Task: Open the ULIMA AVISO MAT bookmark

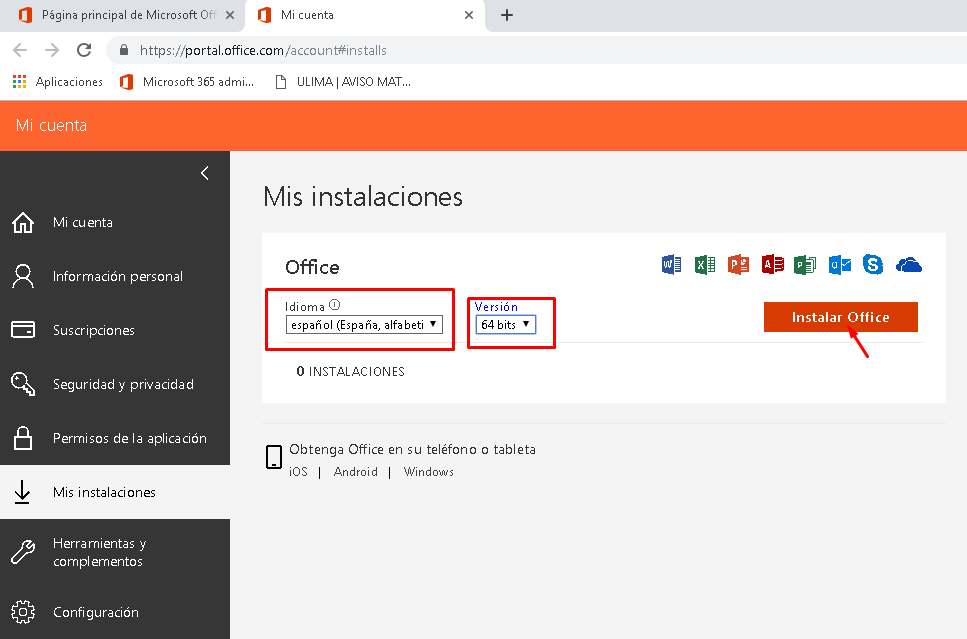Action: (x=342, y=81)
